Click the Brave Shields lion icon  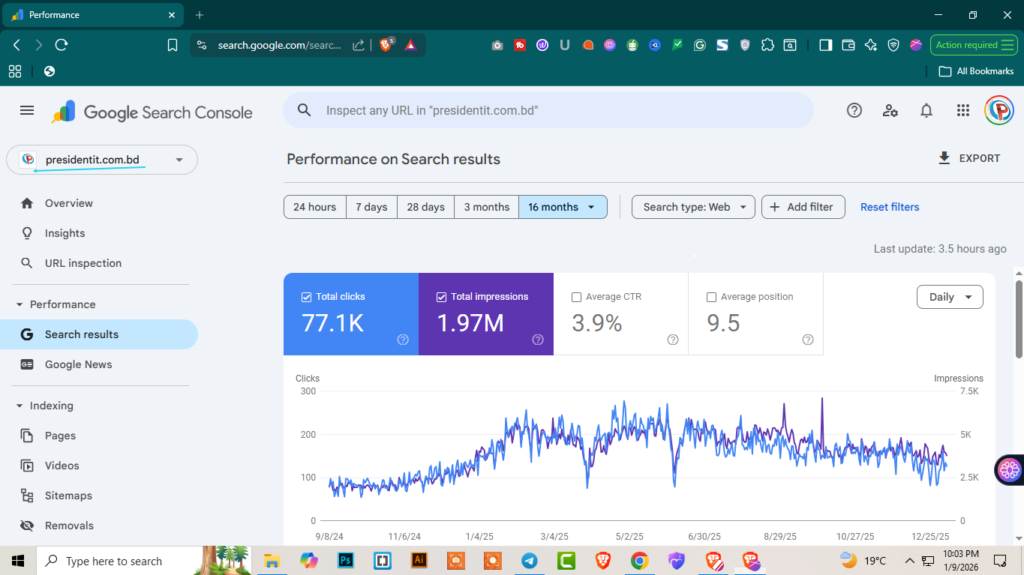386,44
